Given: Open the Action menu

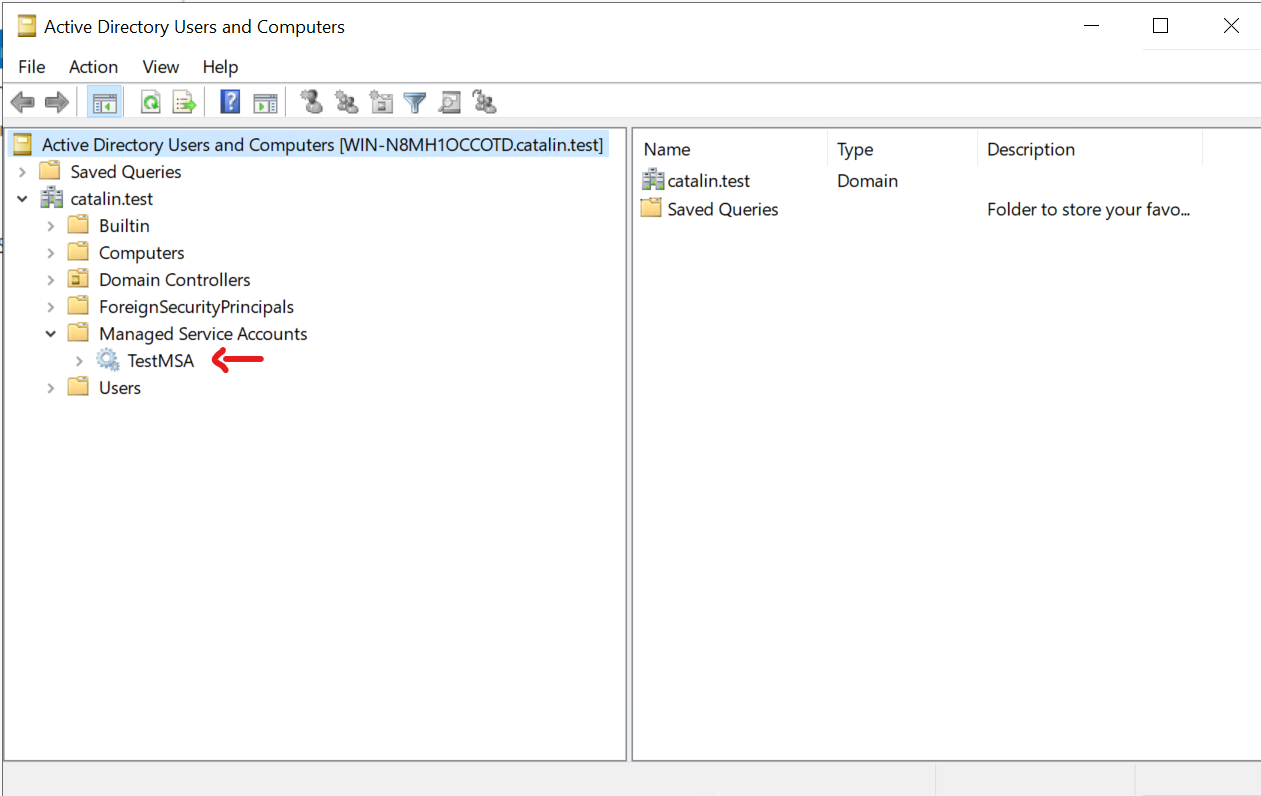Looking at the screenshot, I should (93, 67).
